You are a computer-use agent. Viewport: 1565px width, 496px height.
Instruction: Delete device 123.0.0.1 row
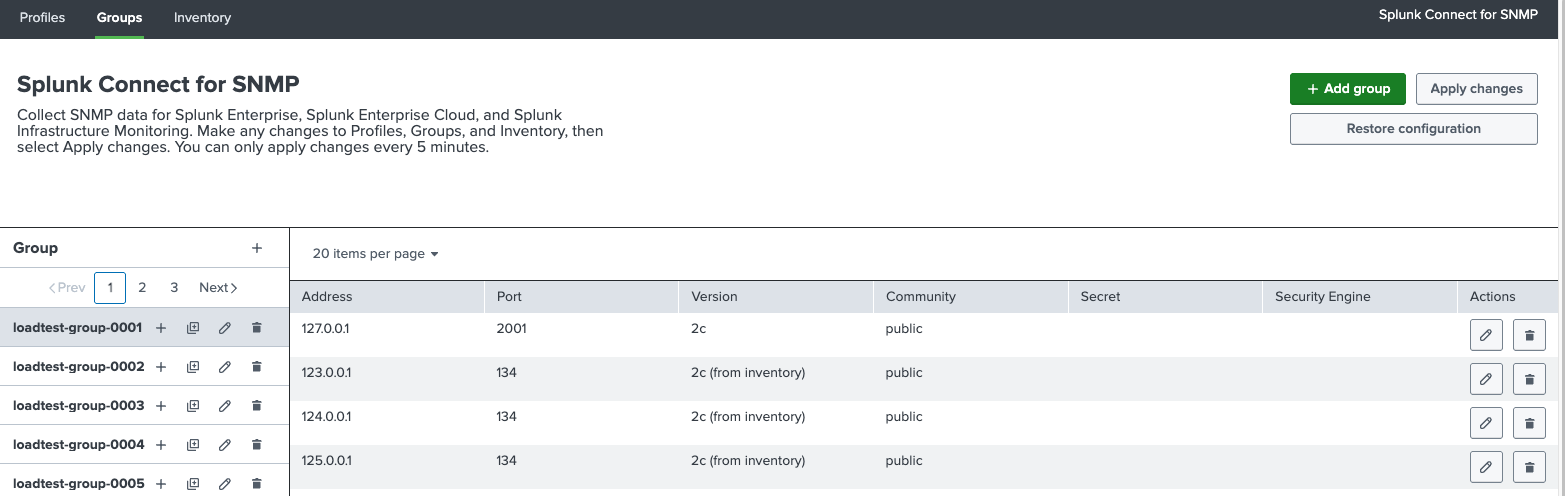1529,379
